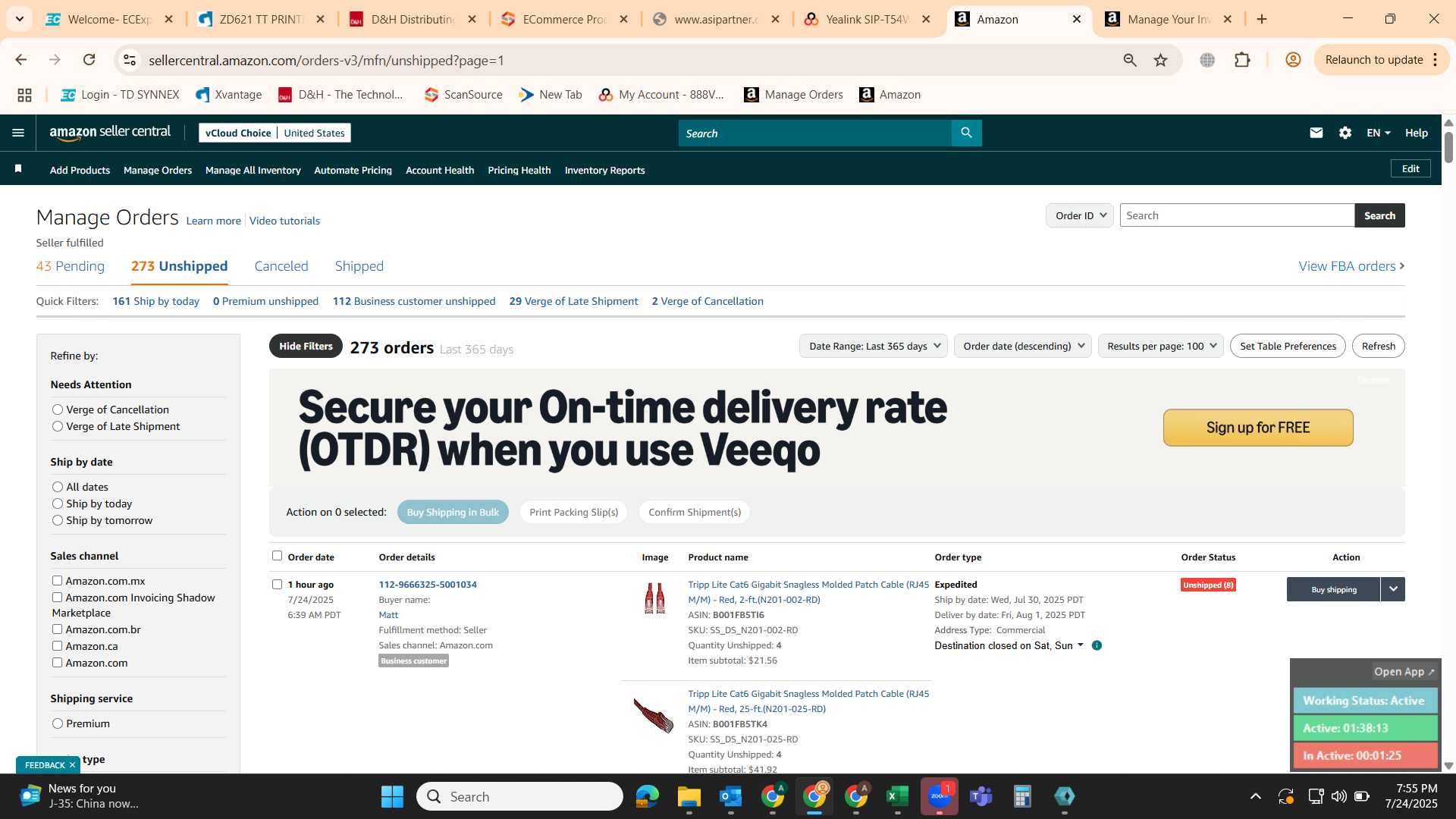Open Calculator from the taskbar
The height and width of the screenshot is (819, 1456).
pos(1022,796)
